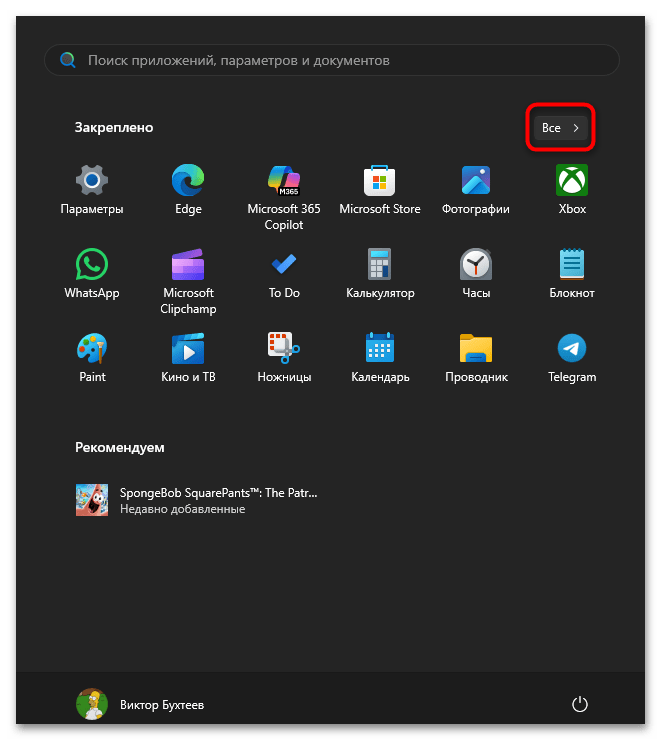
Task: Open Microsoft 365 Copilot
Action: point(284,197)
